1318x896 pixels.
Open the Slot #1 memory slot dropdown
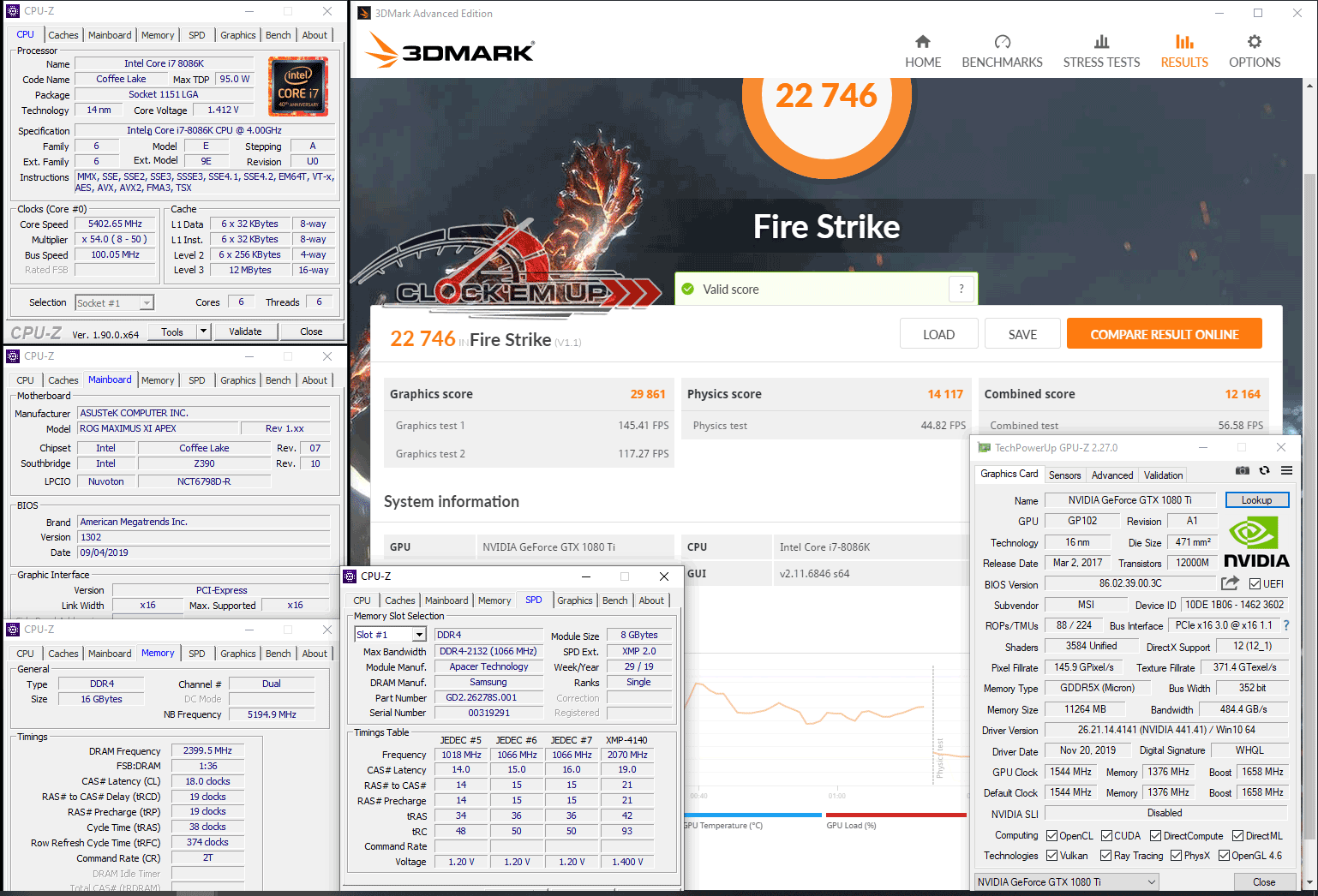click(419, 635)
